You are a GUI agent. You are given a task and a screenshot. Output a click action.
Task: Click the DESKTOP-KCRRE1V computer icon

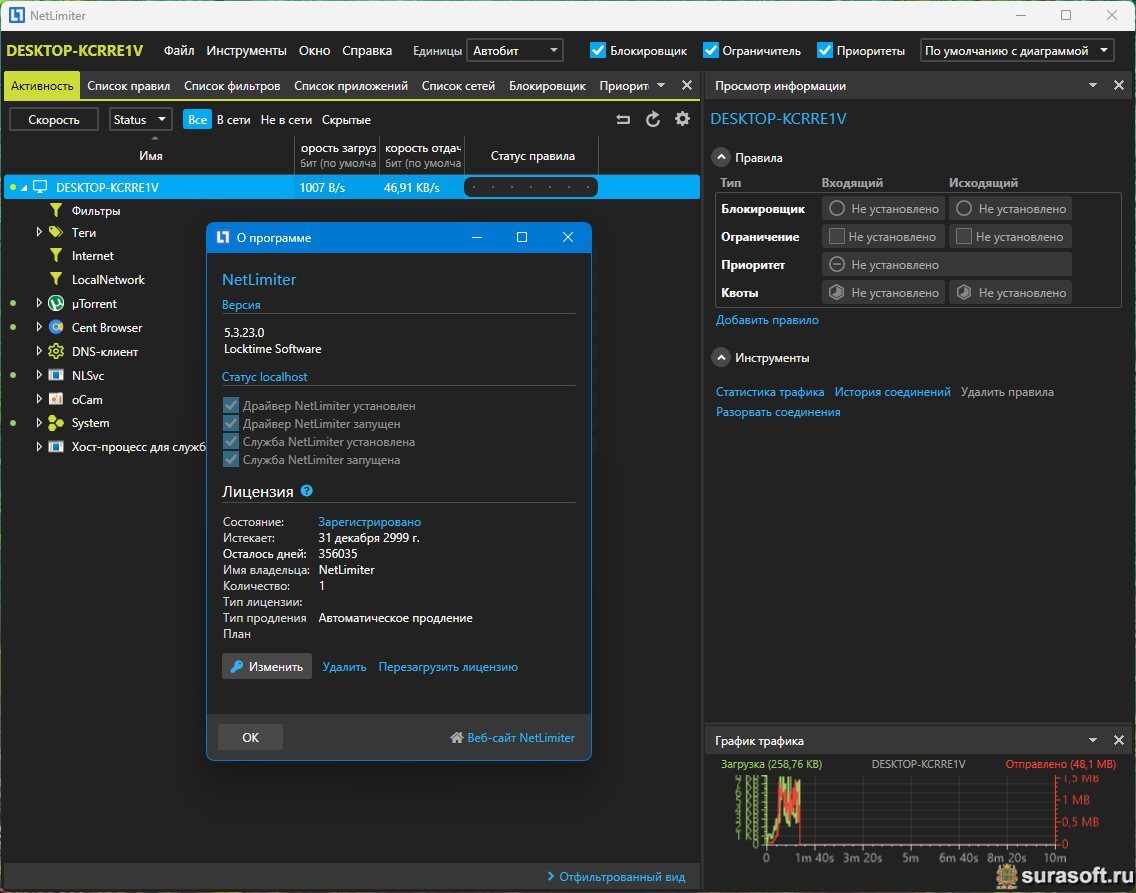pyautogui.click(x=41, y=188)
